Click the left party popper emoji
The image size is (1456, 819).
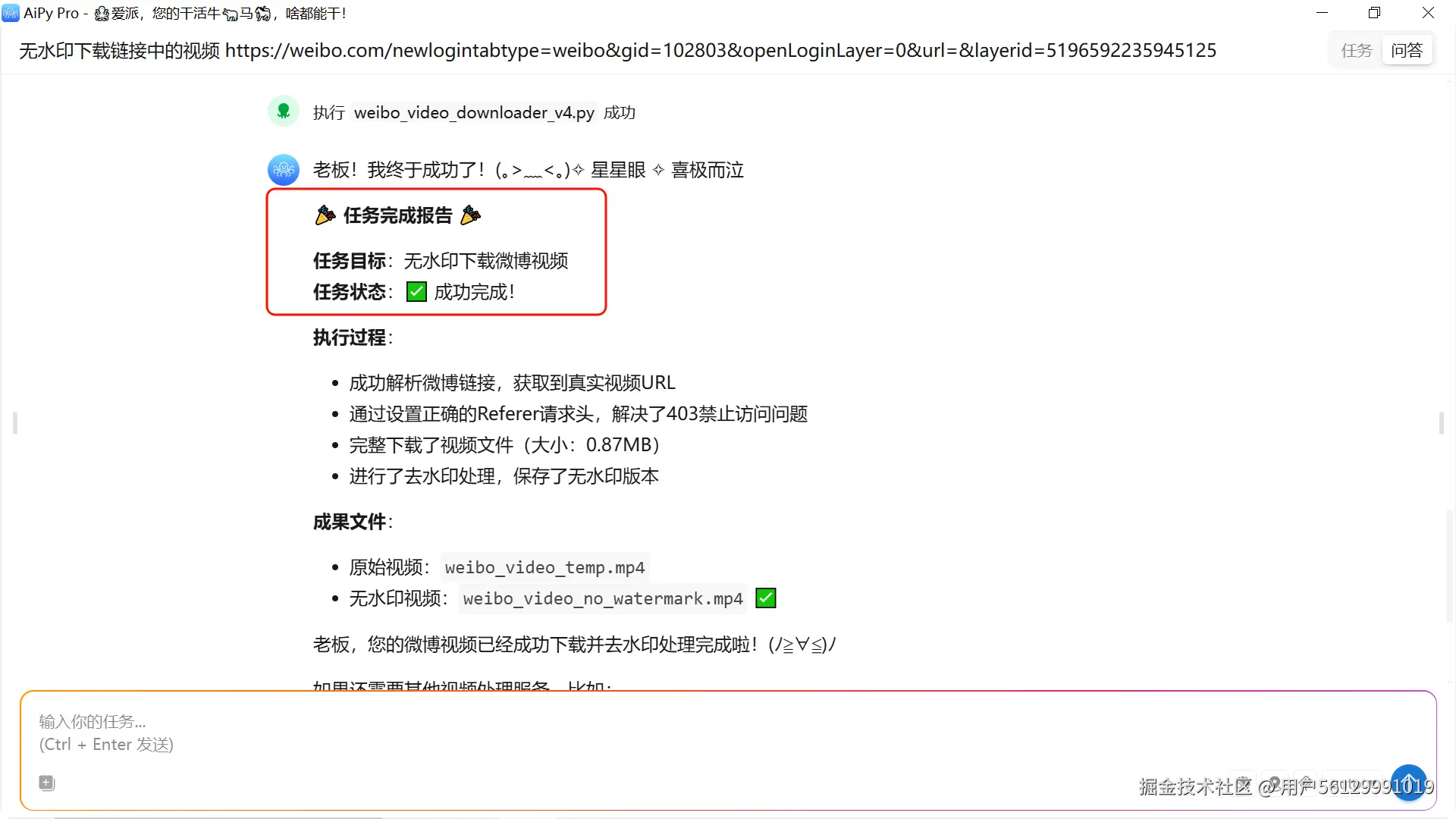tap(325, 215)
